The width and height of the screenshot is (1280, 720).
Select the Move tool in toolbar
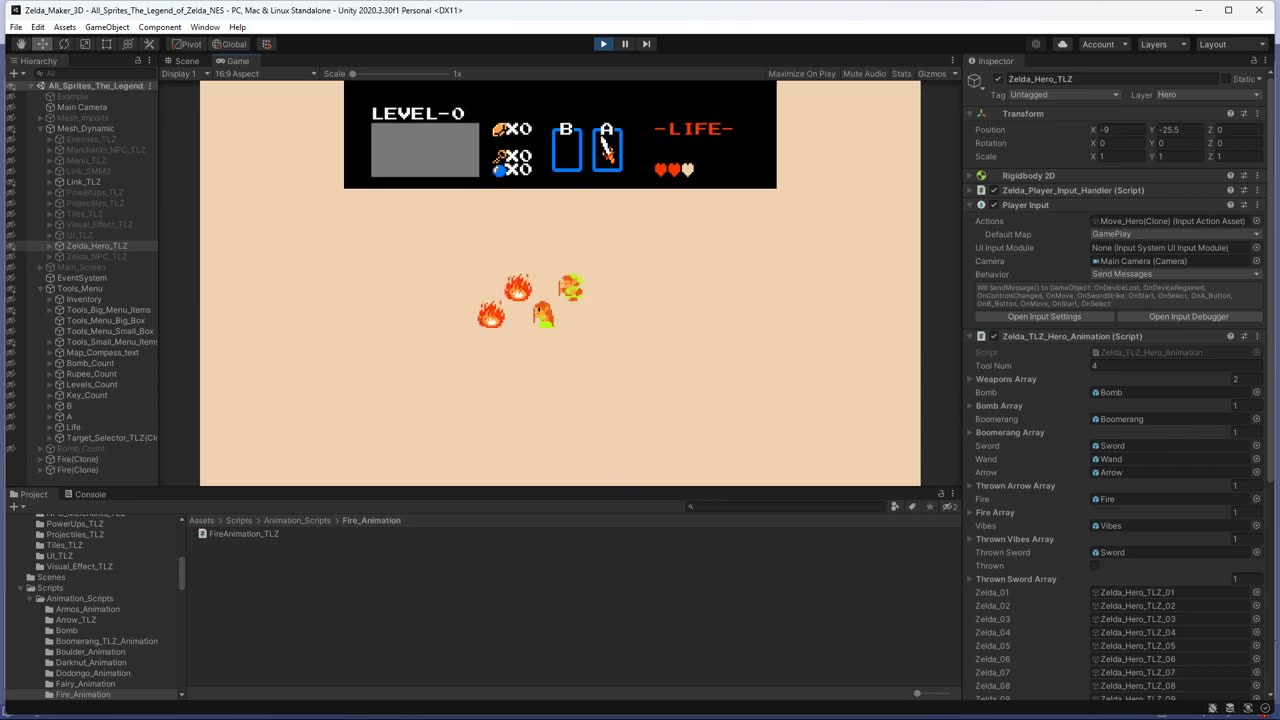tap(42, 44)
